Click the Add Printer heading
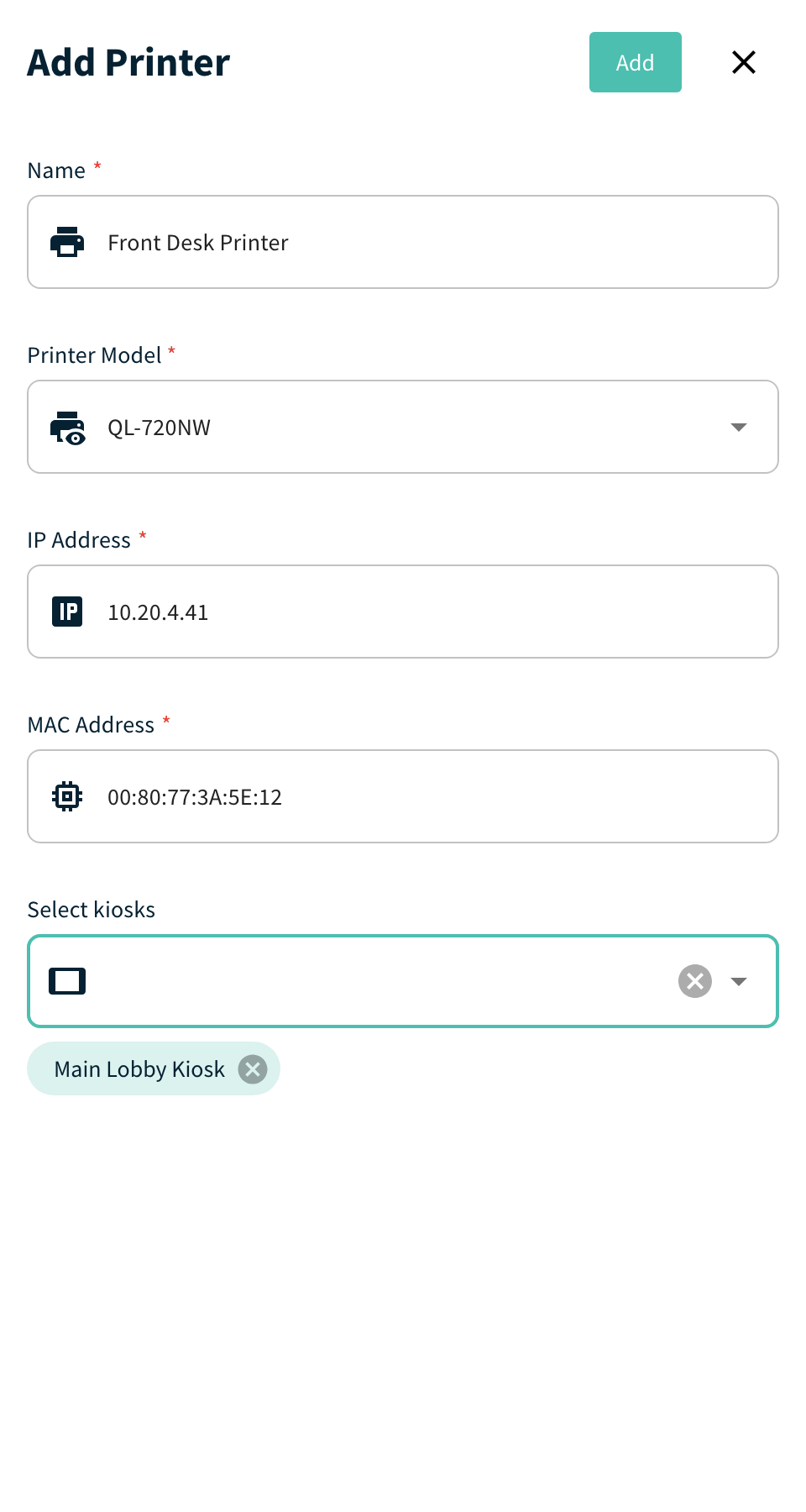Viewport: 806px width, 1512px height. click(128, 62)
